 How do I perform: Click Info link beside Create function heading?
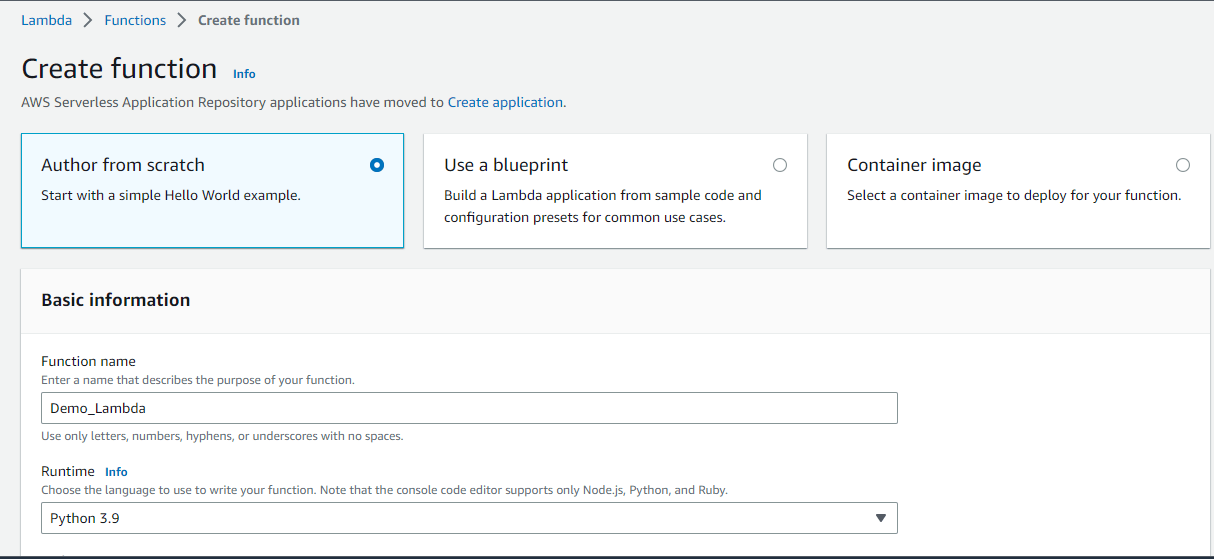click(244, 73)
